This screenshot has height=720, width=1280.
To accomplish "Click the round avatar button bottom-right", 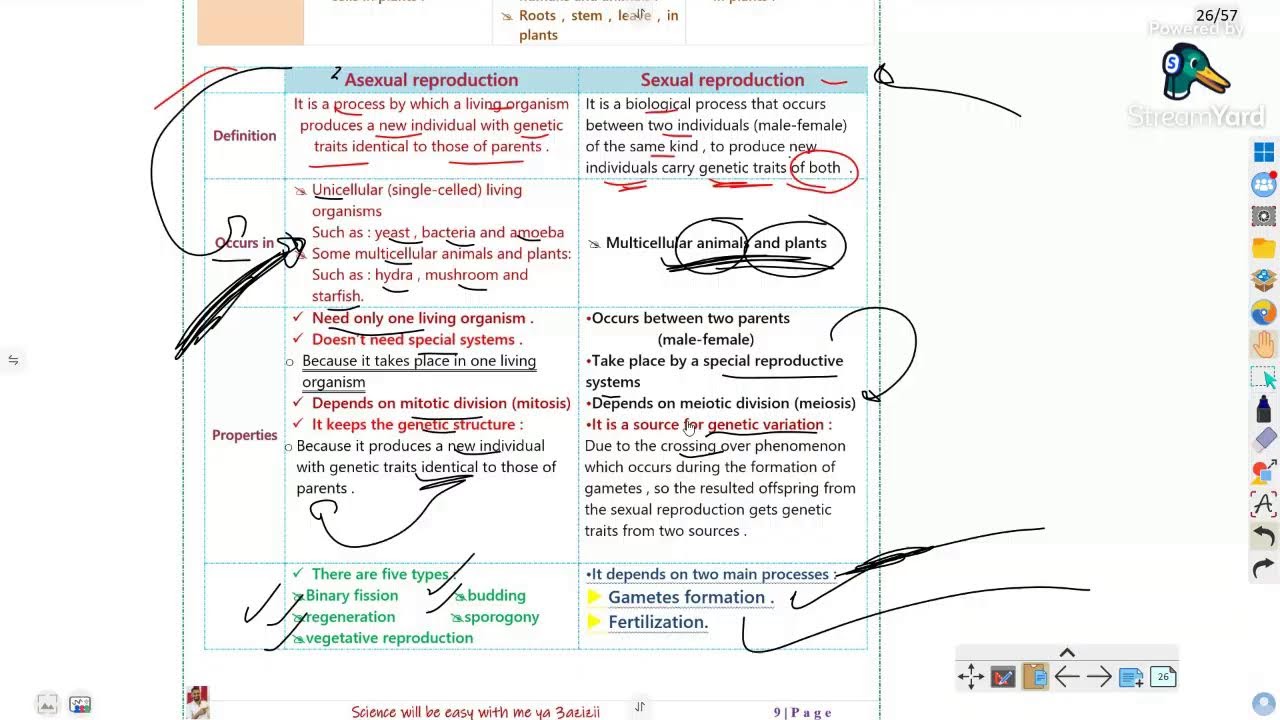I will (x=1265, y=702).
